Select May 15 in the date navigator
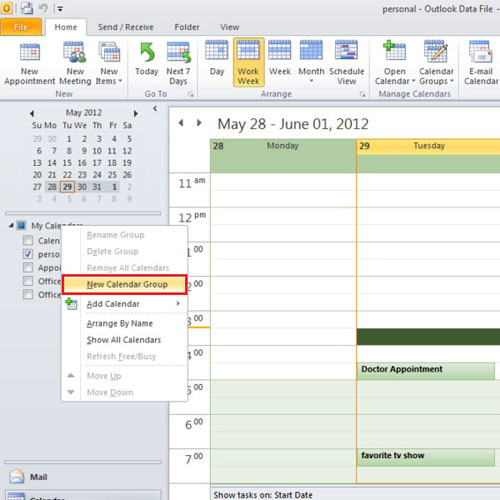Image resolution: width=500 pixels, height=500 pixels. pos(67,163)
